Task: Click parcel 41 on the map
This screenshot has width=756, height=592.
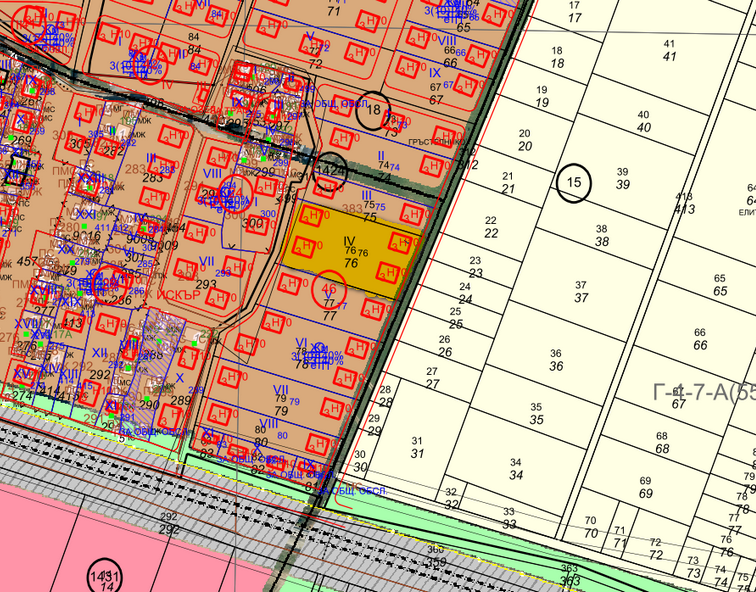Action: pyautogui.click(x=669, y=50)
